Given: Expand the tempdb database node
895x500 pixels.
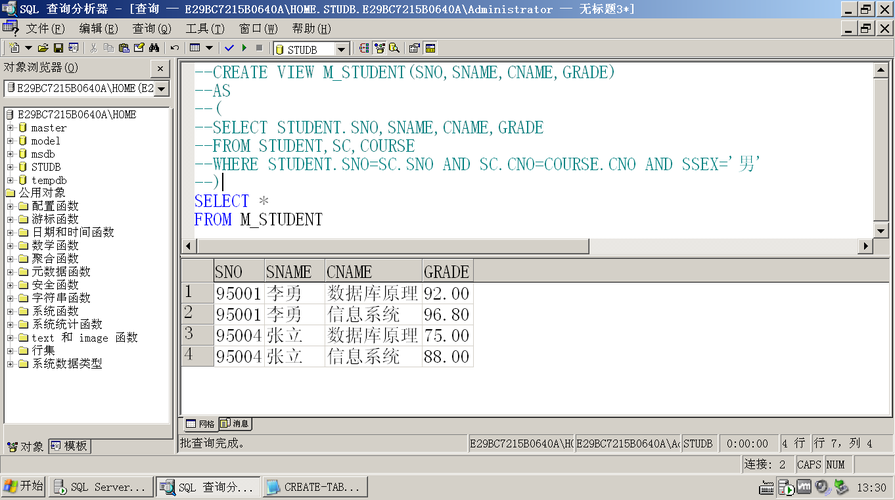Looking at the screenshot, I should tap(10, 180).
